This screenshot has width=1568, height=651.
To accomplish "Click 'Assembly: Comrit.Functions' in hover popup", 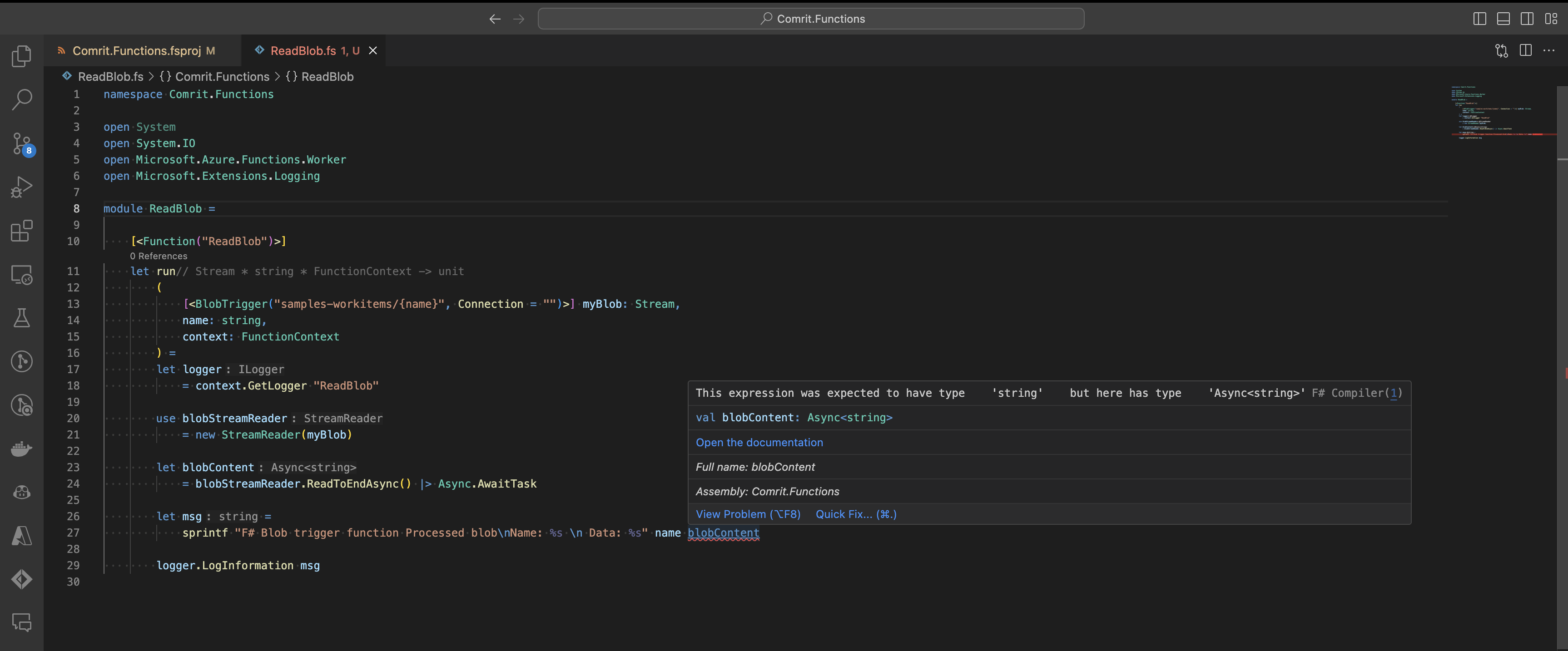I will [767, 492].
